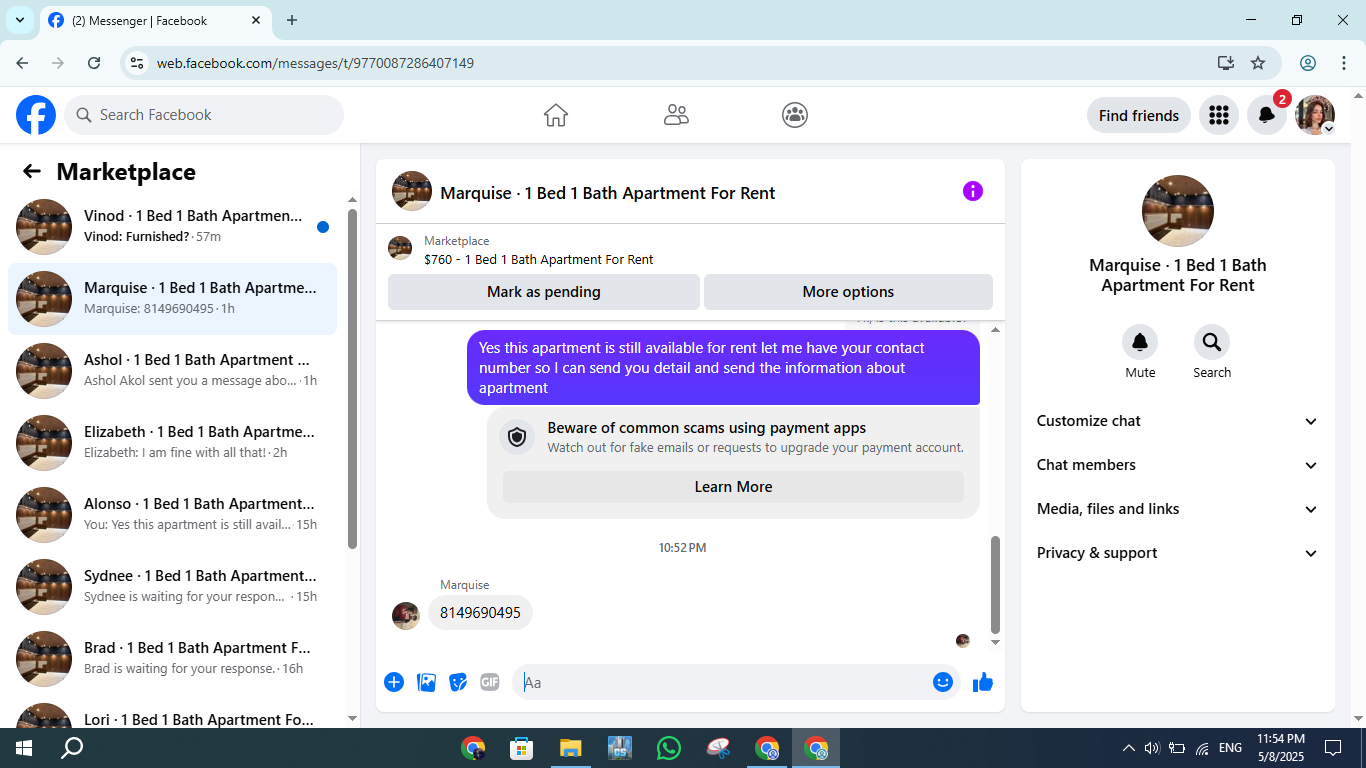The width and height of the screenshot is (1366, 768).
Task: Click the conversation list scrollbar
Action: [x=352, y=378]
